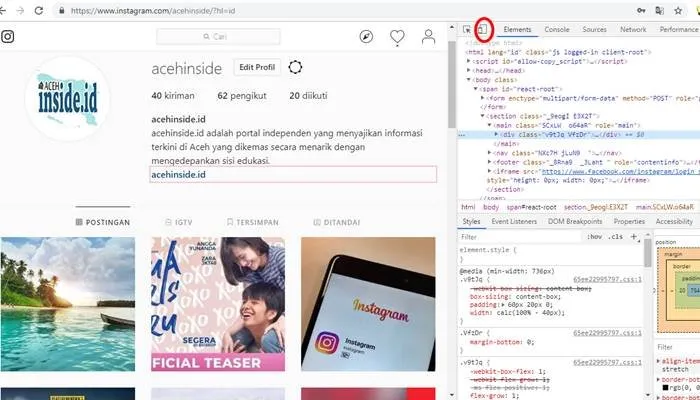Expand the head node
The height and width of the screenshot is (400, 700).
coord(469,71)
